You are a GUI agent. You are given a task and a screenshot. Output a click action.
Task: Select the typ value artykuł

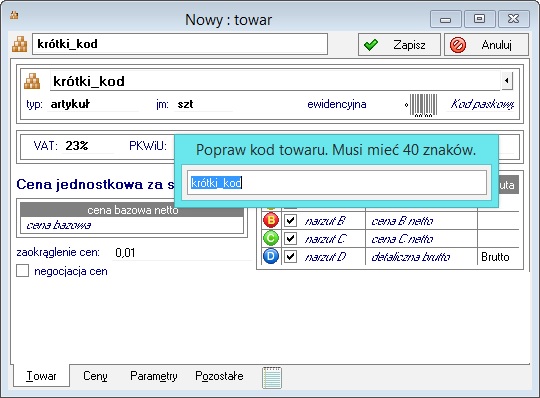point(71,104)
